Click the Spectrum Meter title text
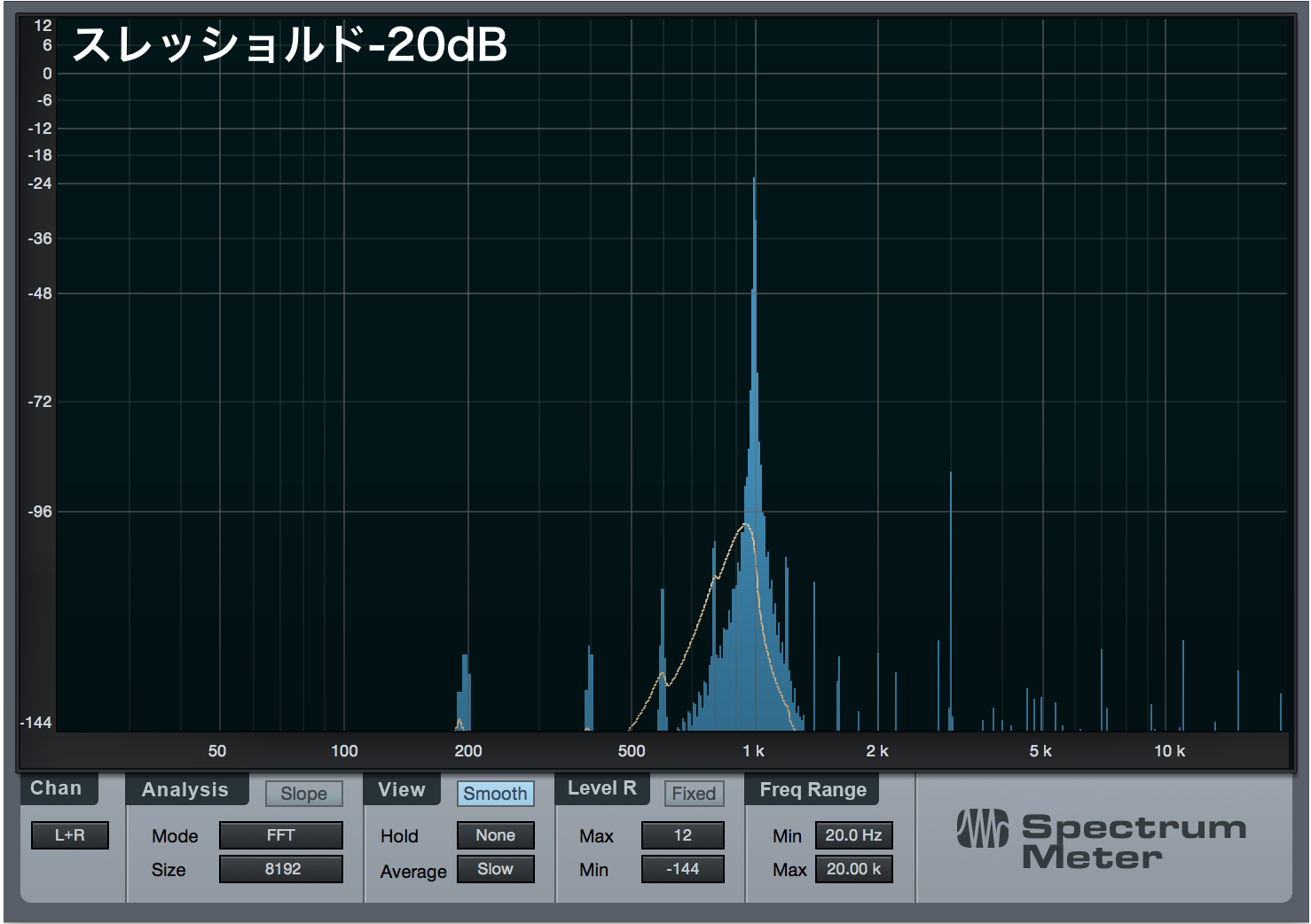The height and width of the screenshot is (924, 1311). [1134, 842]
